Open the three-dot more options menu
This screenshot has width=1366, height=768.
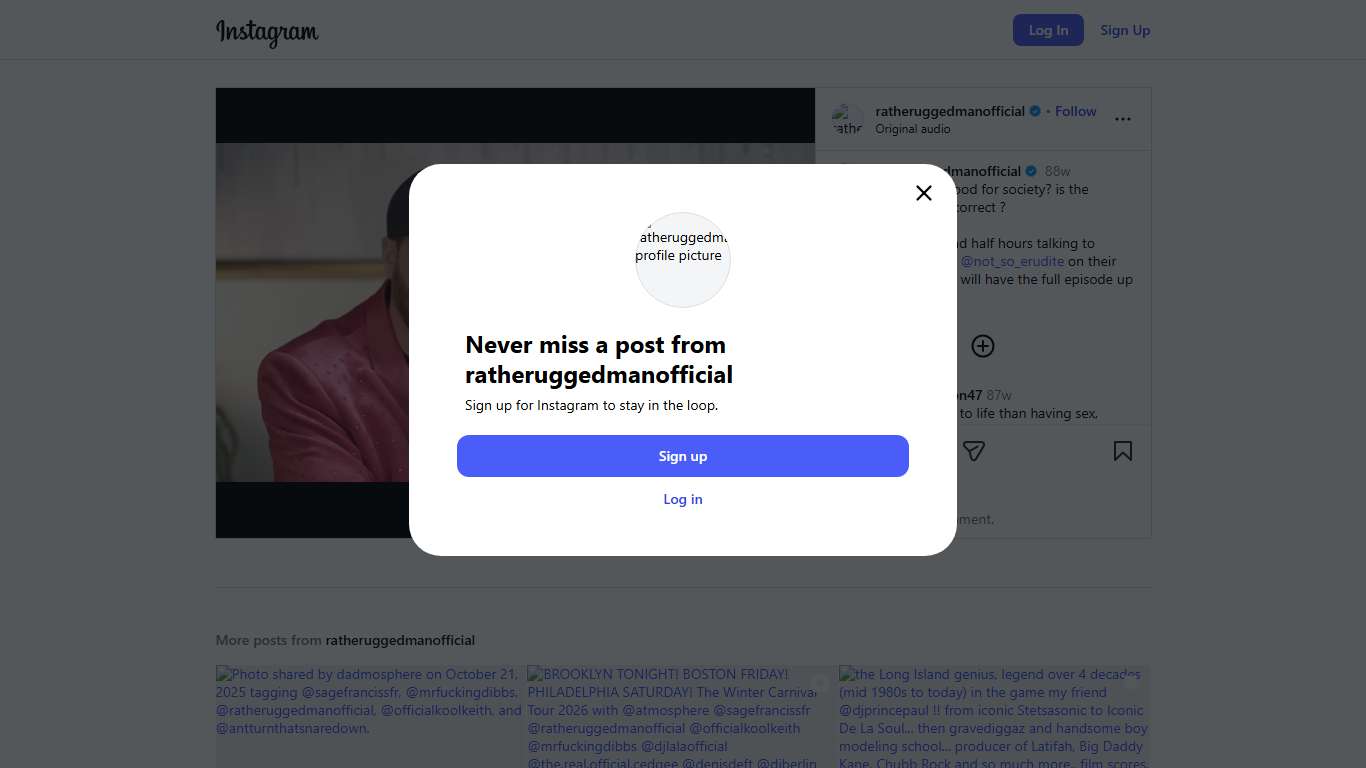tap(1123, 119)
